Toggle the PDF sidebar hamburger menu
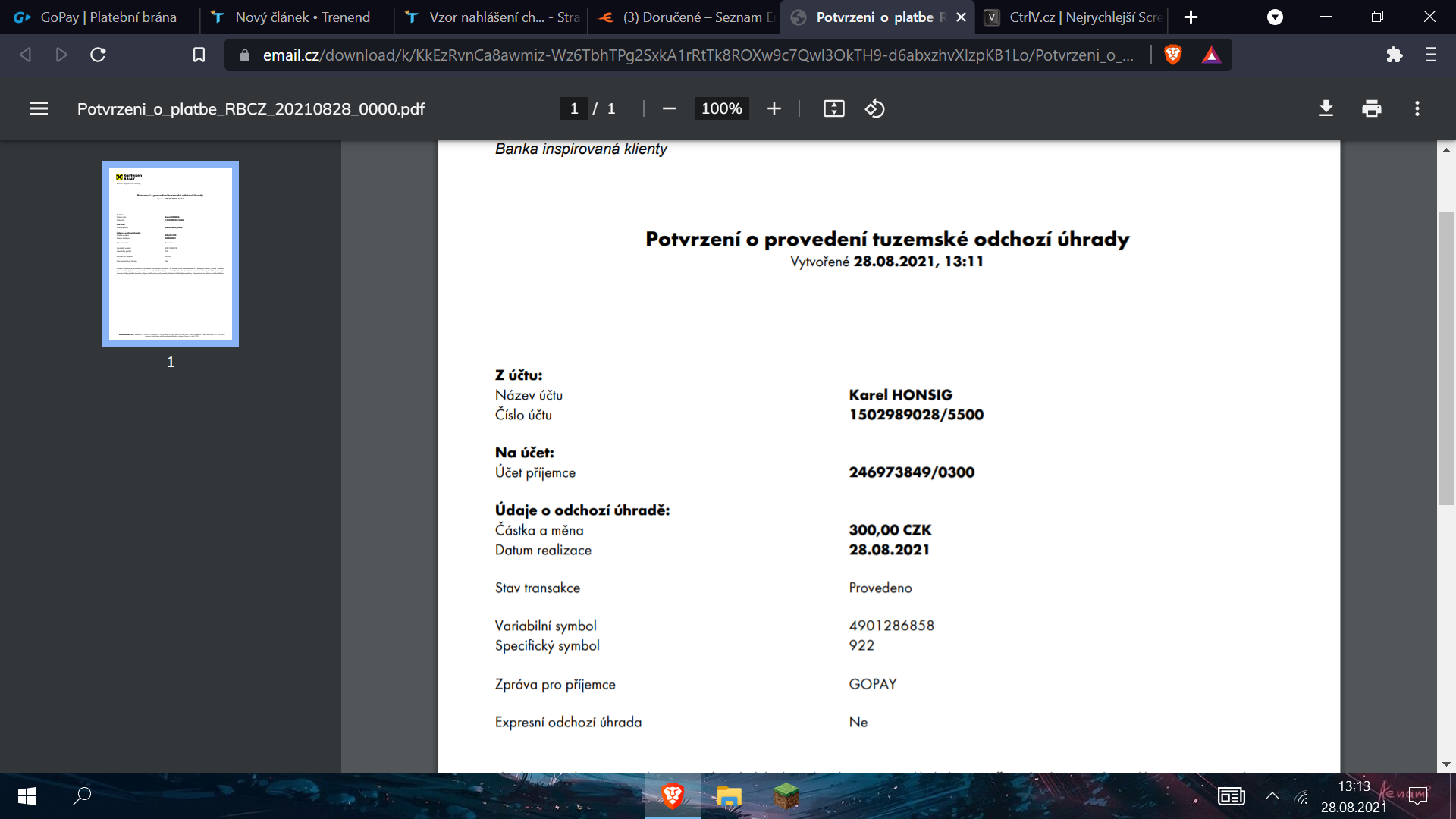Image resolution: width=1456 pixels, height=819 pixels. [x=39, y=108]
